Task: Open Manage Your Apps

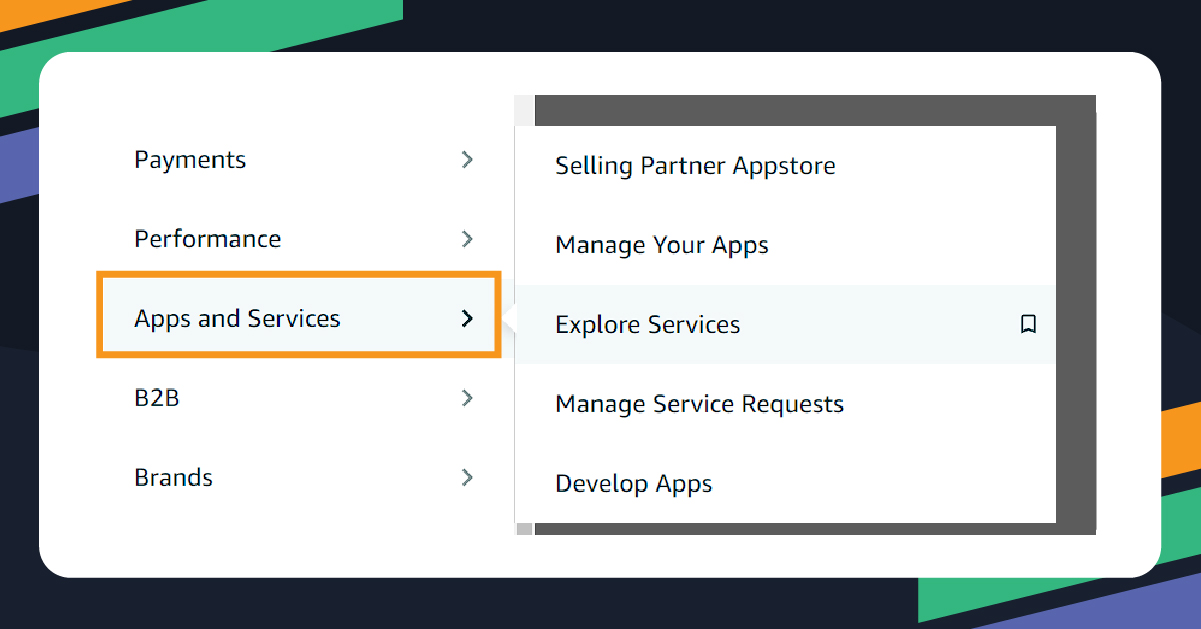Action: pos(662,244)
